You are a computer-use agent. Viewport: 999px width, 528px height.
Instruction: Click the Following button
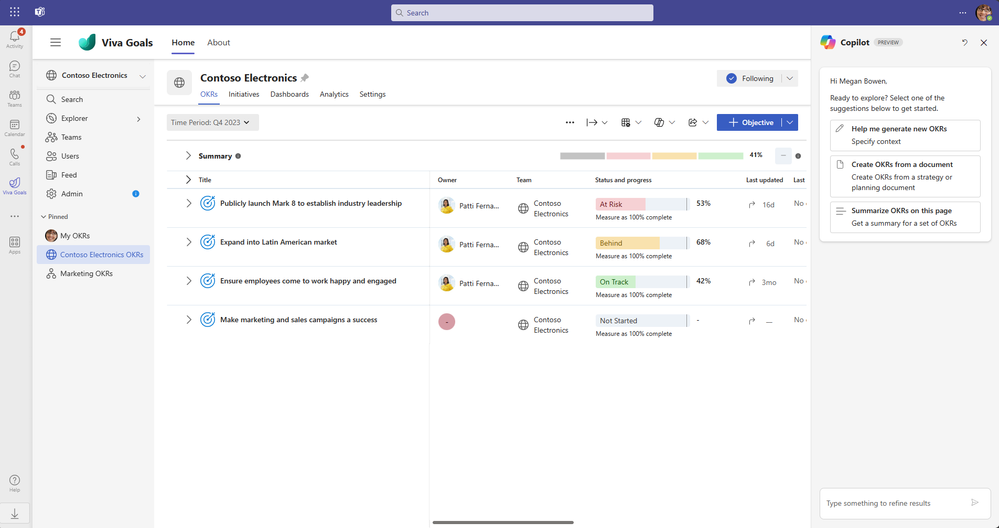(x=750, y=78)
